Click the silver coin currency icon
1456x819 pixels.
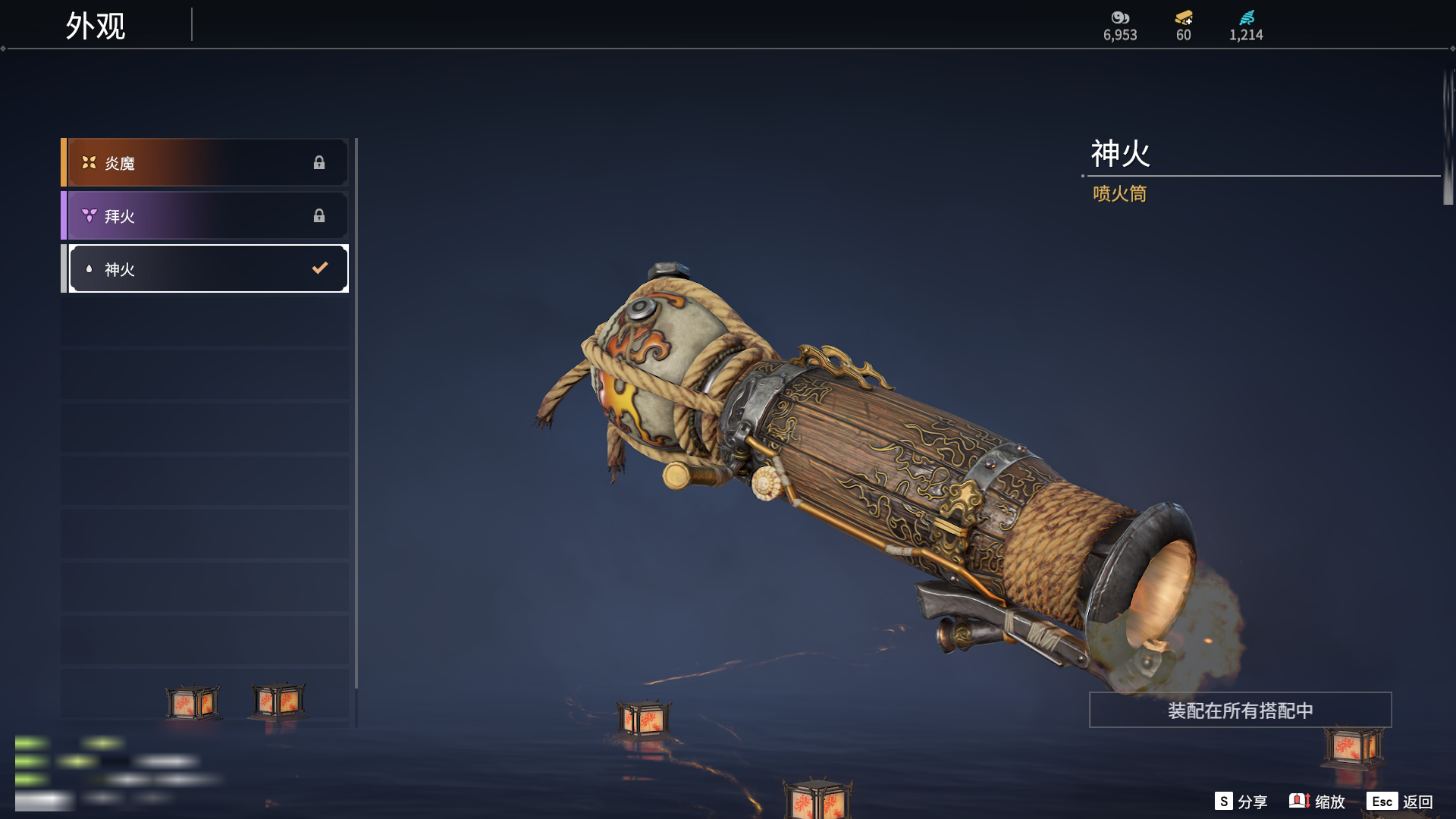pos(1120,17)
